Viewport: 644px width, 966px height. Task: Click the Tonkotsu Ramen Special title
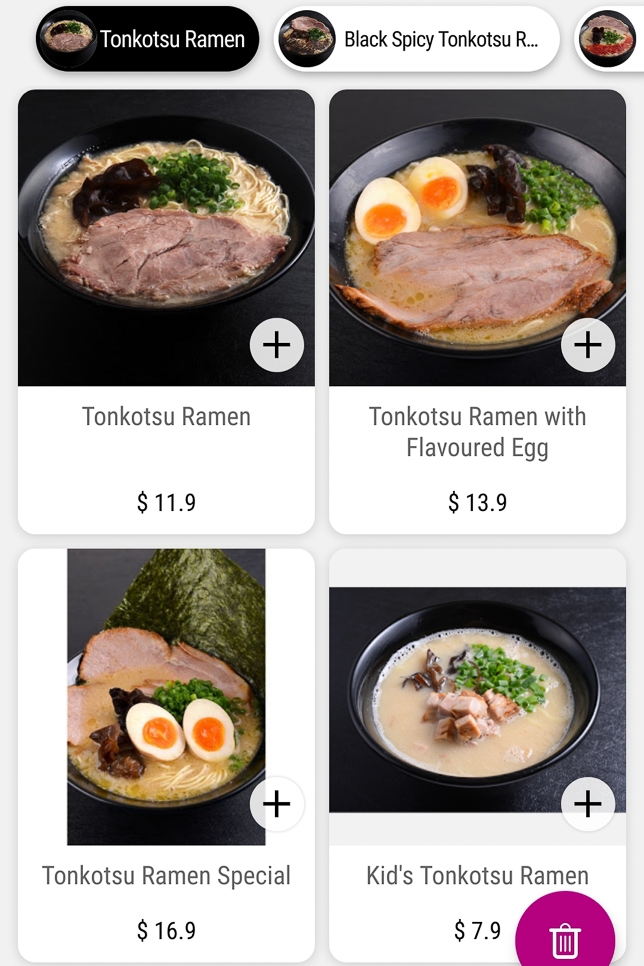(x=166, y=876)
